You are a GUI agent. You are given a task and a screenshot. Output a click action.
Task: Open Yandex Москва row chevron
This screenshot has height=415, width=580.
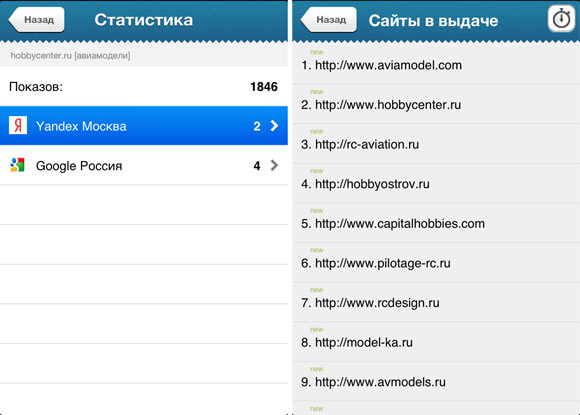(274, 126)
